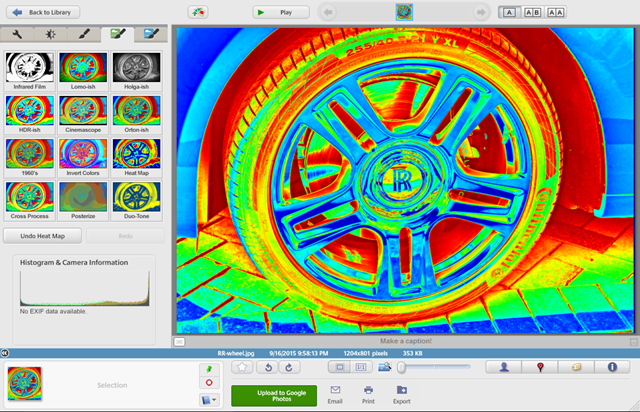The height and width of the screenshot is (412, 640).
Task: Rotate the photo counter-clockwise
Action: point(266,367)
